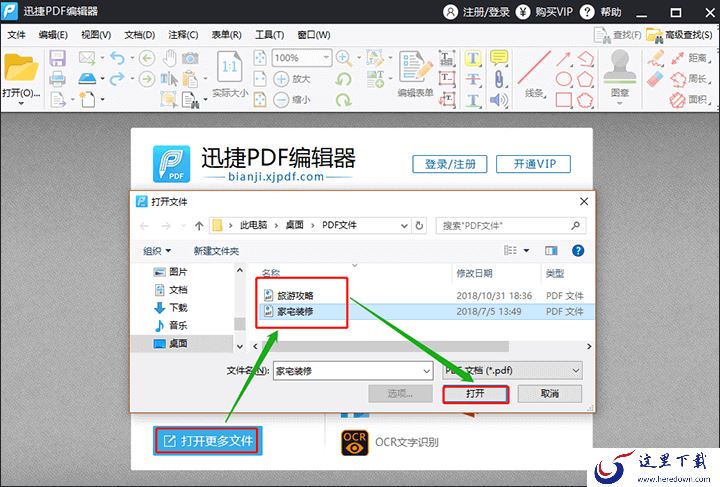Open the 编辑(E) menu
720x487 pixels.
53,35
